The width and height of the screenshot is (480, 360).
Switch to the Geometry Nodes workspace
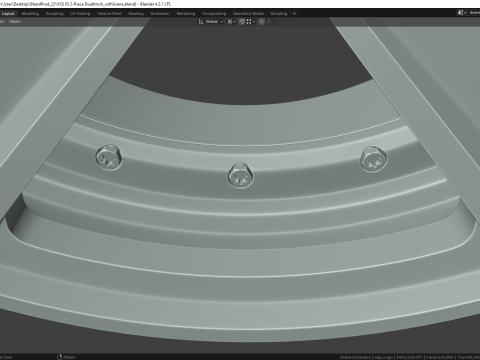tap(248, 13)
